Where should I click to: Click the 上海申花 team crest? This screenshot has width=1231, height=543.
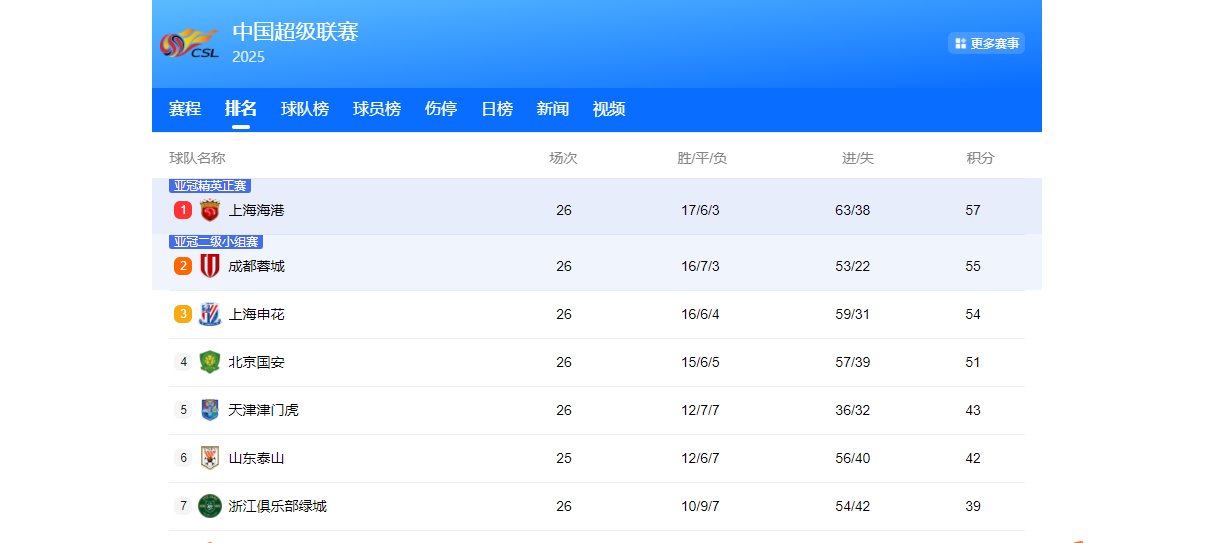210,314
